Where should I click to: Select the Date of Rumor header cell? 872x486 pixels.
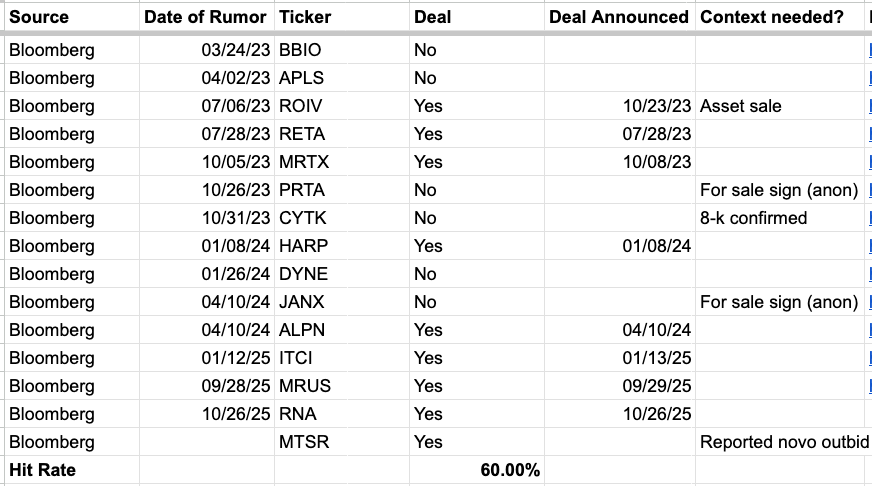[206, 17]
